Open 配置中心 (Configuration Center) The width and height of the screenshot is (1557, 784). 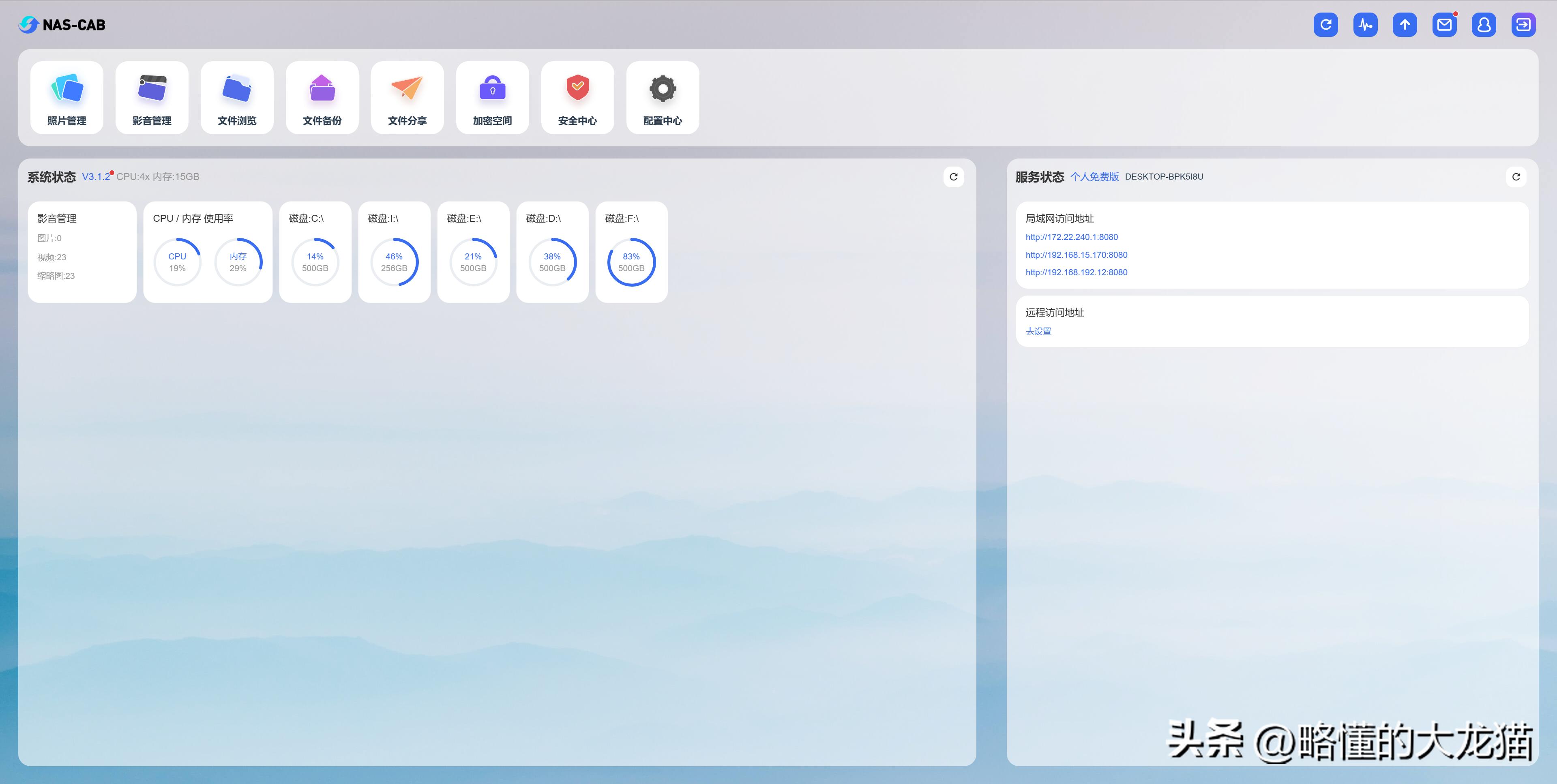pos(663,97)
